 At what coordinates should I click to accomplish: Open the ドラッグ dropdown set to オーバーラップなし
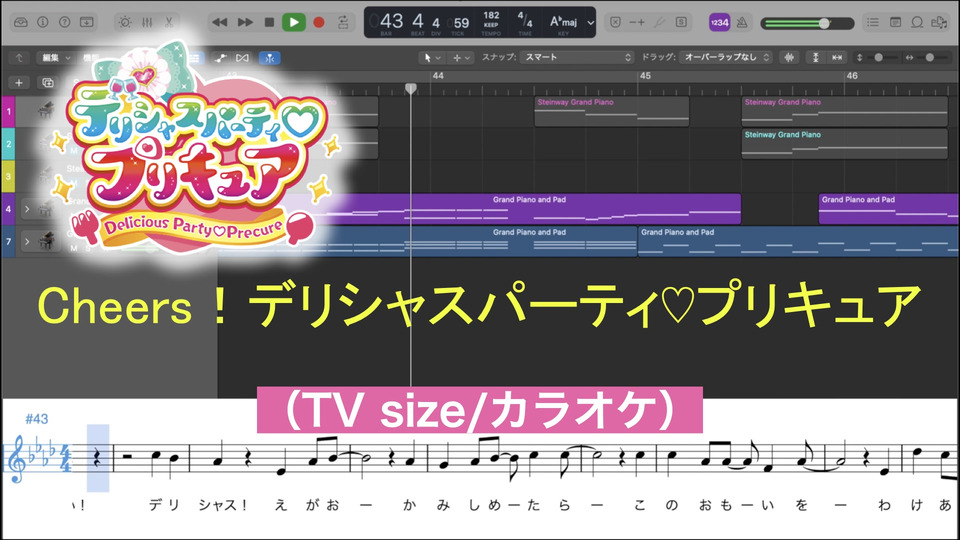point(725,57)
